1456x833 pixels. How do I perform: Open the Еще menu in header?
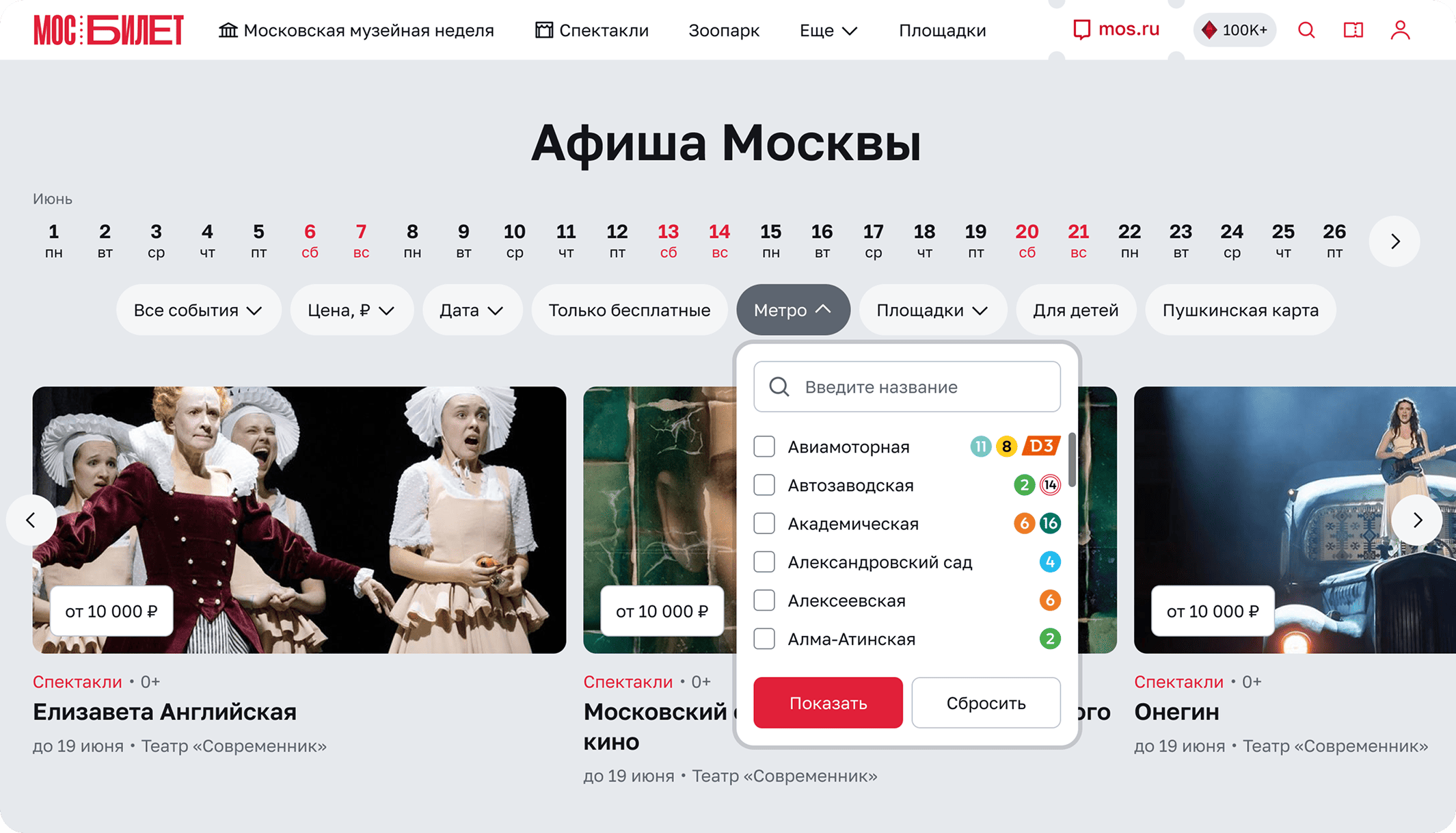pos(828,30)
